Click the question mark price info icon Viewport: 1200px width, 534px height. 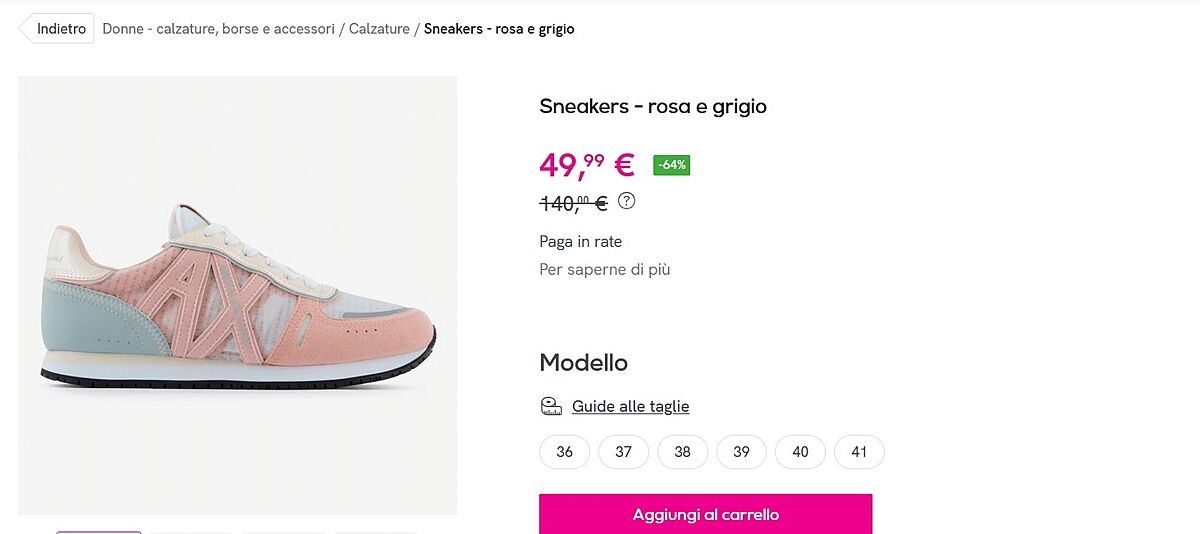pos(627,201)
